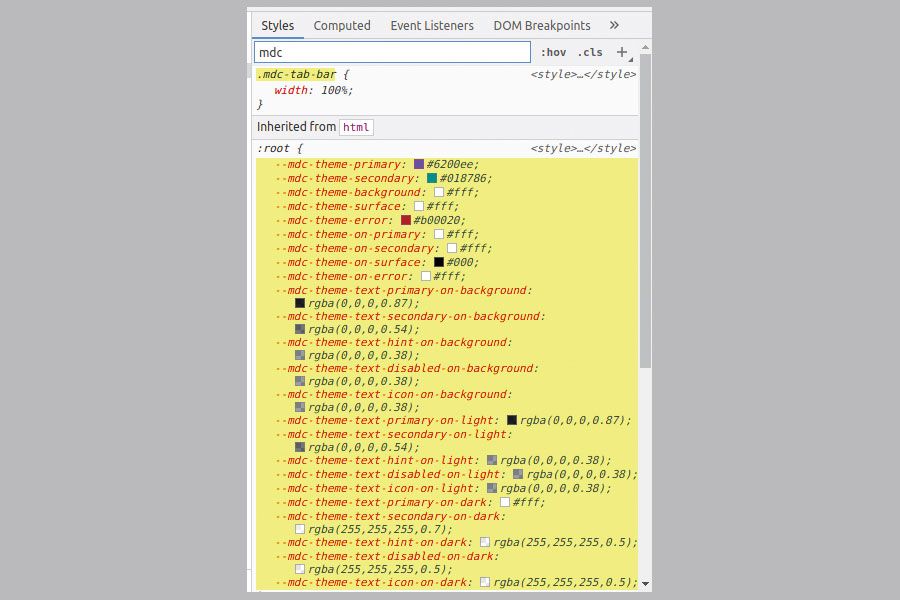Click the styles filter field containing mdc
900x600 pixels.
pyautogui.click(x=392, y=51)
